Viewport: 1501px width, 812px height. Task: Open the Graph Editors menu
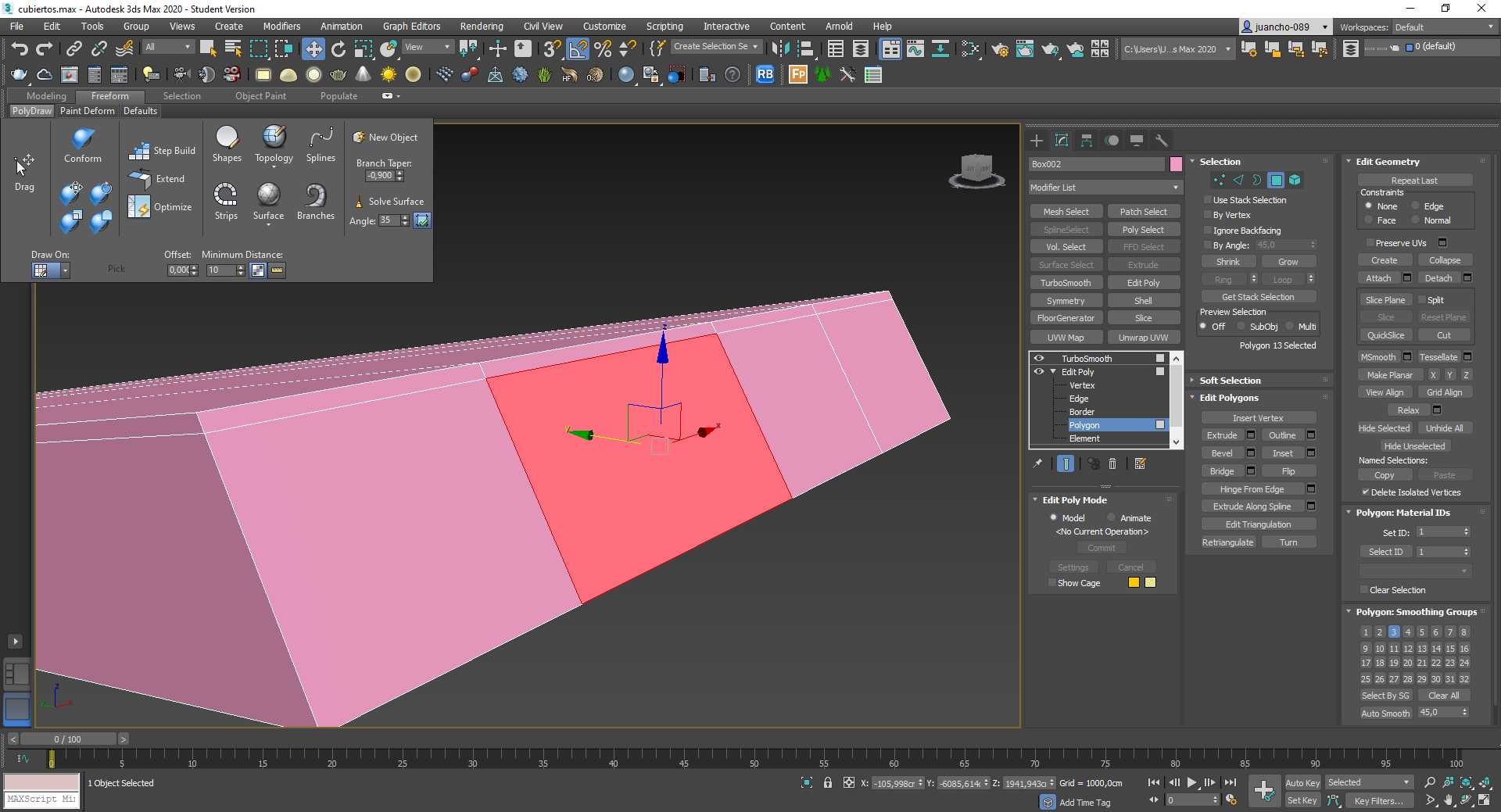411,27
